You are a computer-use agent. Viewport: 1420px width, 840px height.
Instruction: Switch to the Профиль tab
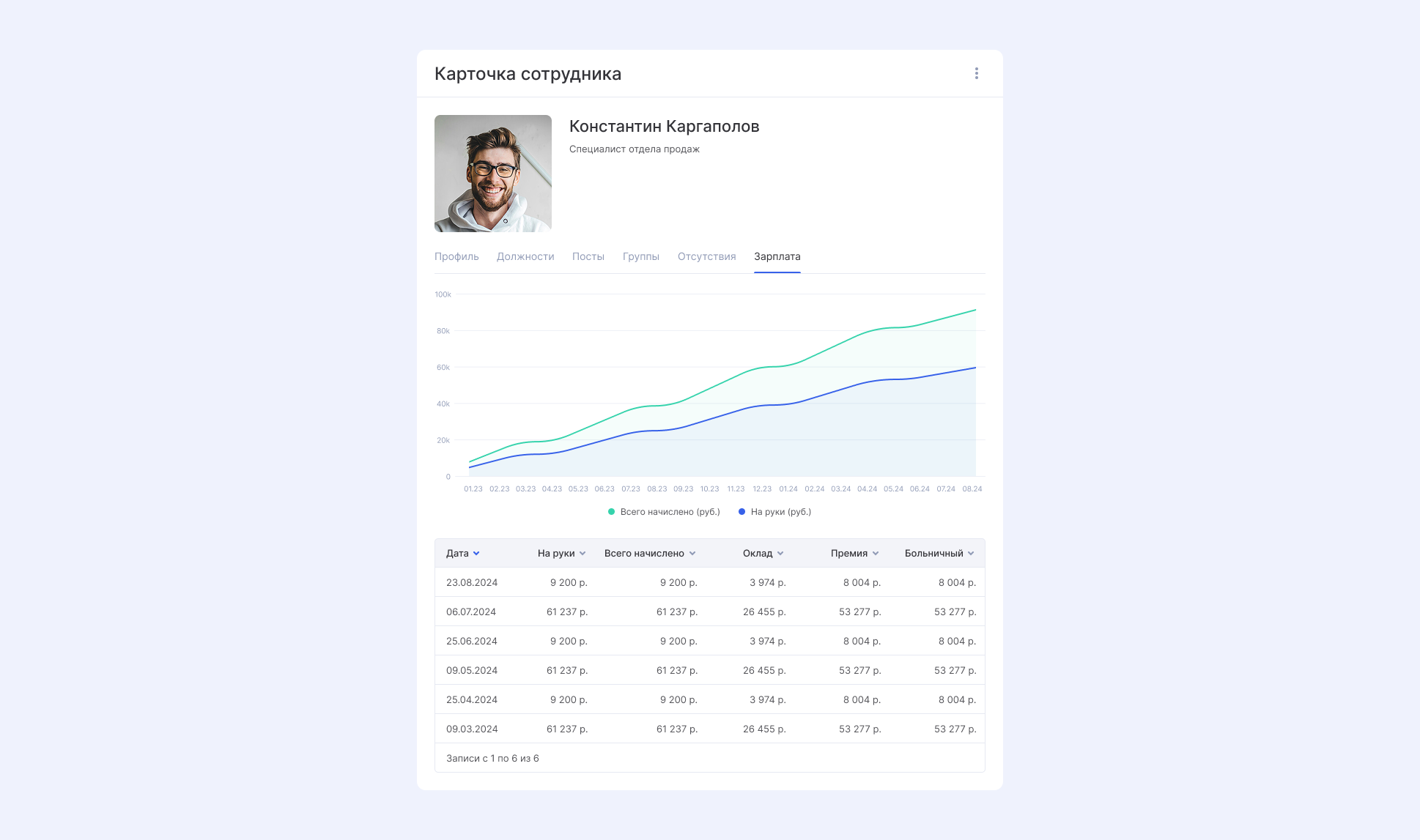[456, 256]
